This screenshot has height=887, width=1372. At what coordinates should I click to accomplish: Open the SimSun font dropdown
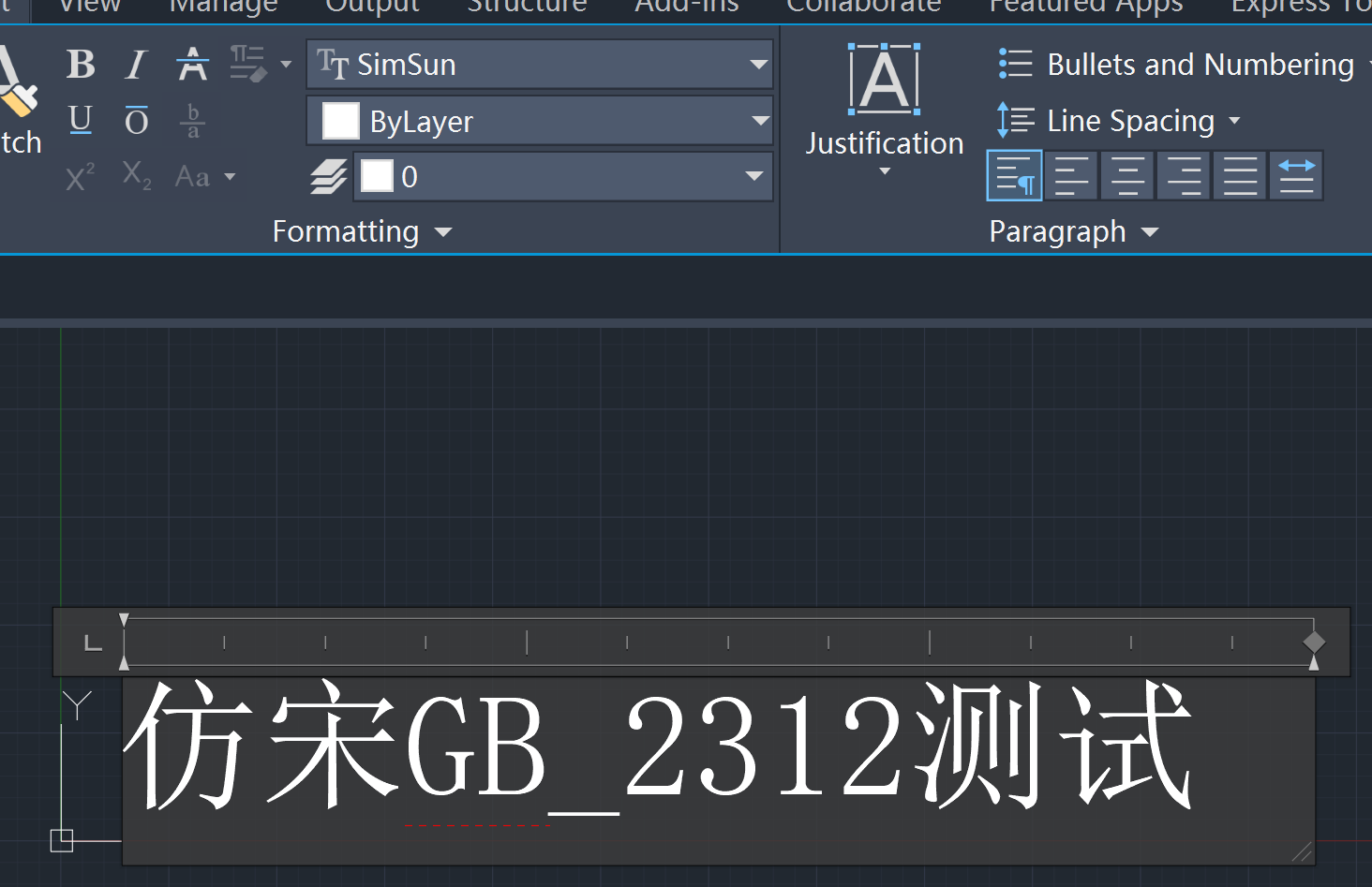(x=758, y=64)
